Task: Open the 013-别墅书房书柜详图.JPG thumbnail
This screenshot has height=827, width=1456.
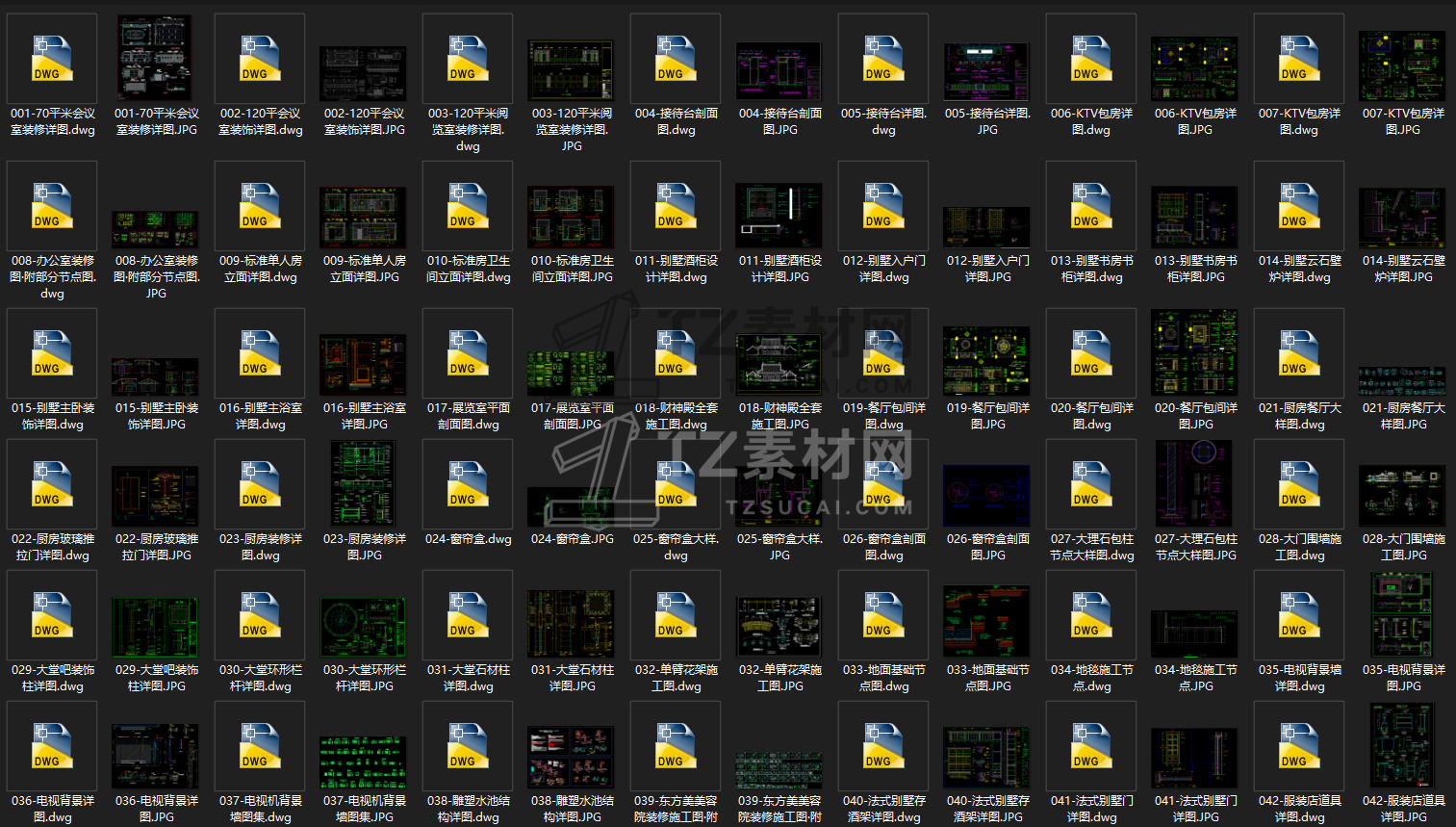Action: 1195,218
